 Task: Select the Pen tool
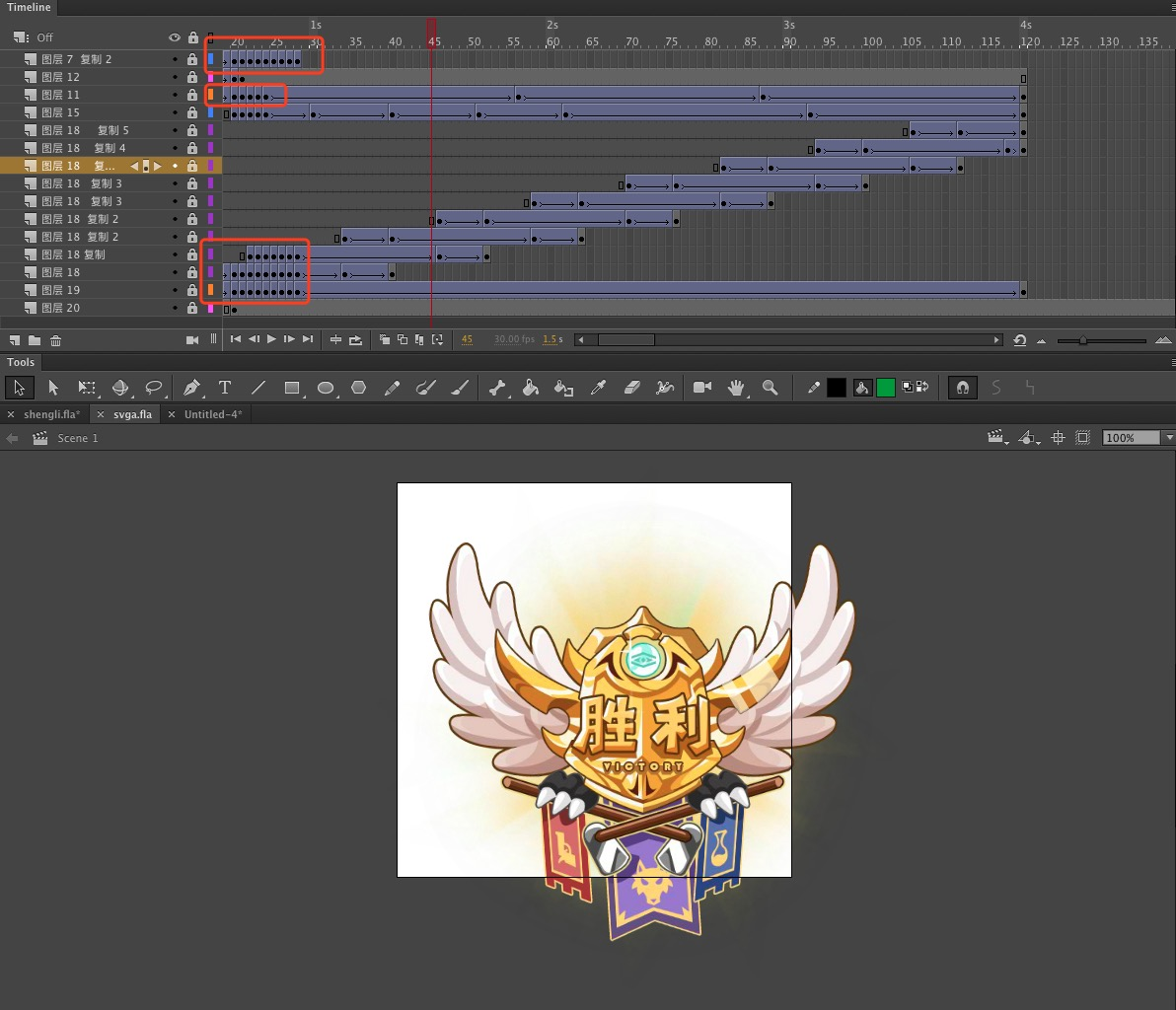pyautogui.click(x=191, y=388)
